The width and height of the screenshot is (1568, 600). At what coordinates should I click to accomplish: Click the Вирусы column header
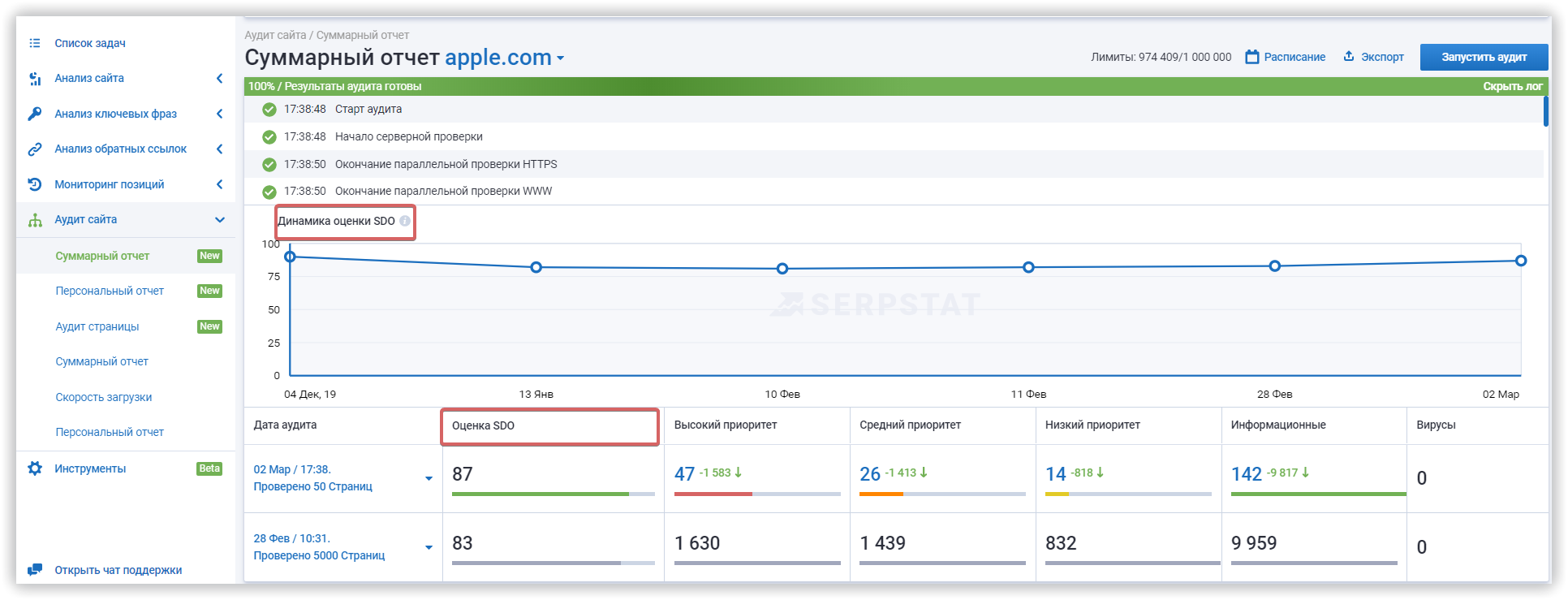pos(1436,425)
